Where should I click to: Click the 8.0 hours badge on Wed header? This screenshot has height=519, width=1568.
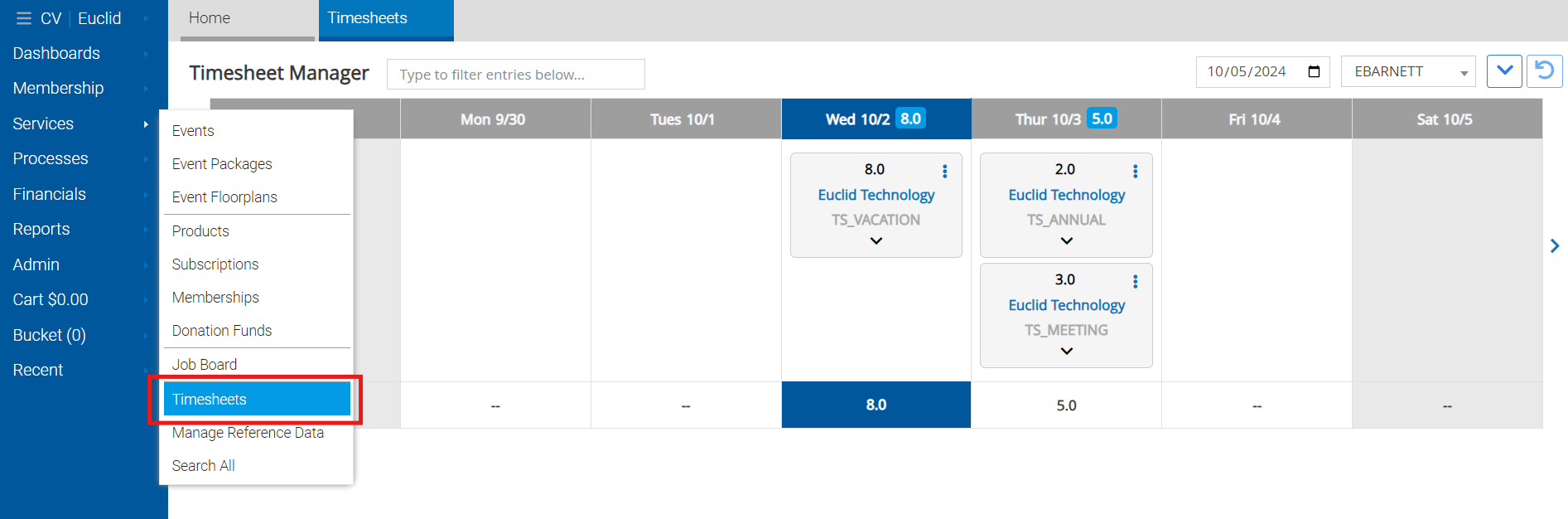point(911,119)
